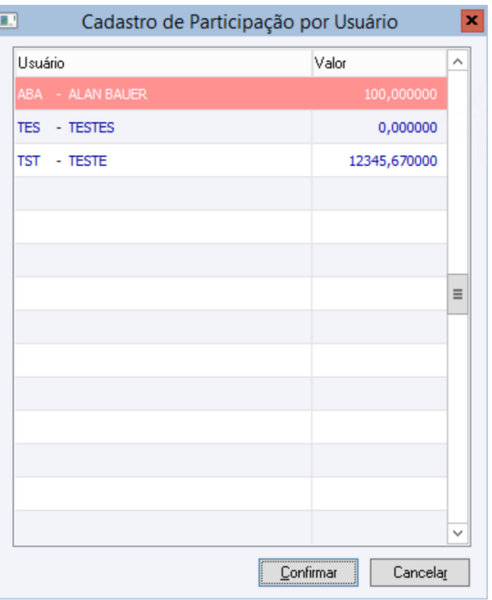Close the Cadastro de Participação dialog
This screenshot has height=600, width=492.
472,21
